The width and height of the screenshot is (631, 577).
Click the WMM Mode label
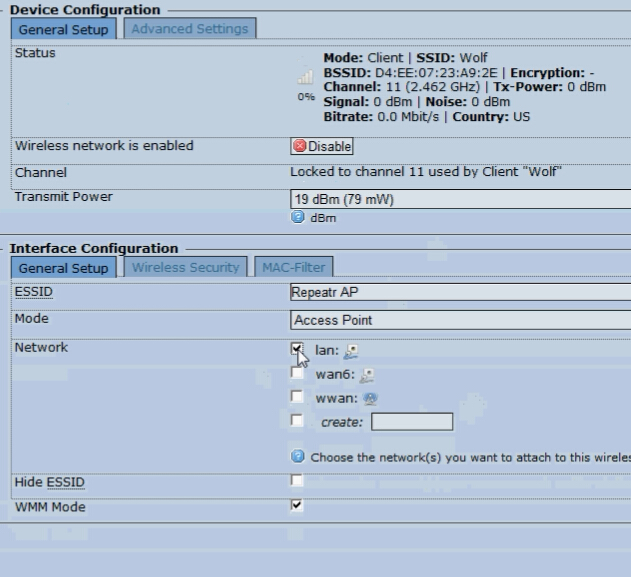pyautogui.click(x=50, y=507)
